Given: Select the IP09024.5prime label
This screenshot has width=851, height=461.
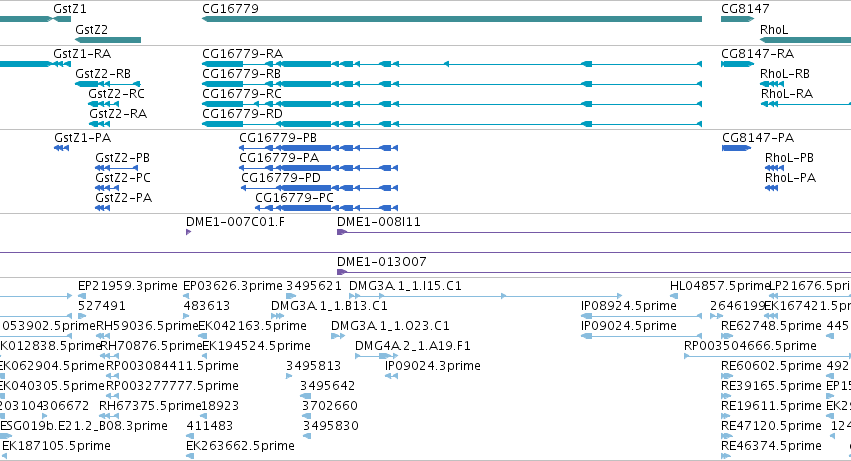Looking at the screenshot, I should coord(628,326).
